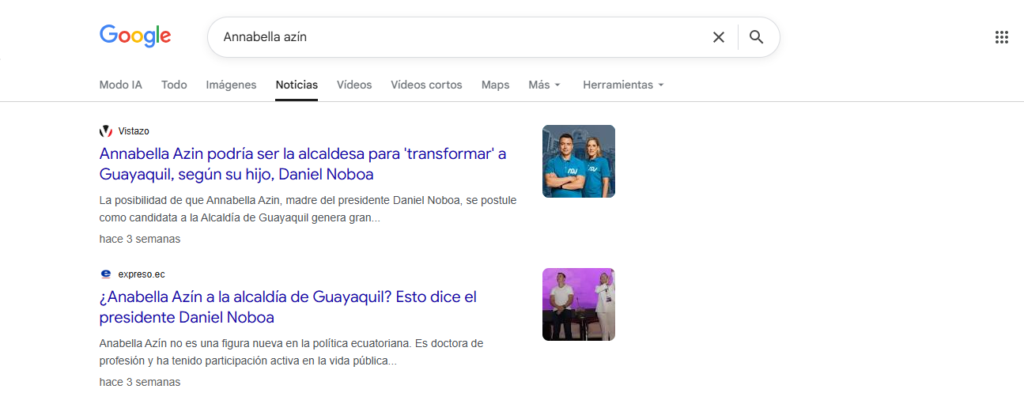This screenshot has width=1024, height=408.
Task: Select the Modo IA tab
Action: pyautogui.click(x=120, y=85)
